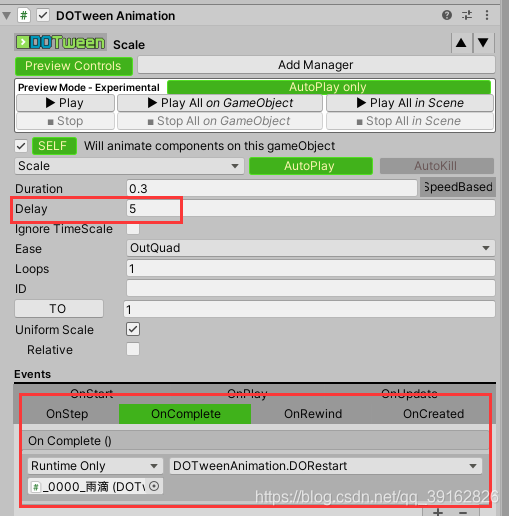
Task: Switch to the OnRewind event tab
Action: (313, 414)
